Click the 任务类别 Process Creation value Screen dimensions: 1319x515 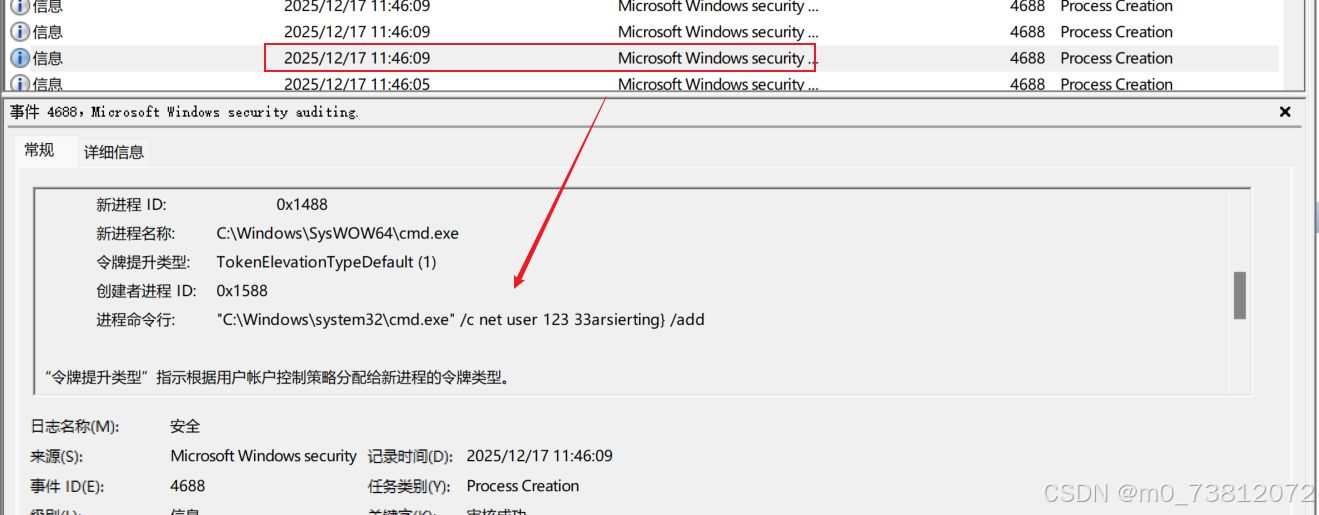click(x=523, y=486)
